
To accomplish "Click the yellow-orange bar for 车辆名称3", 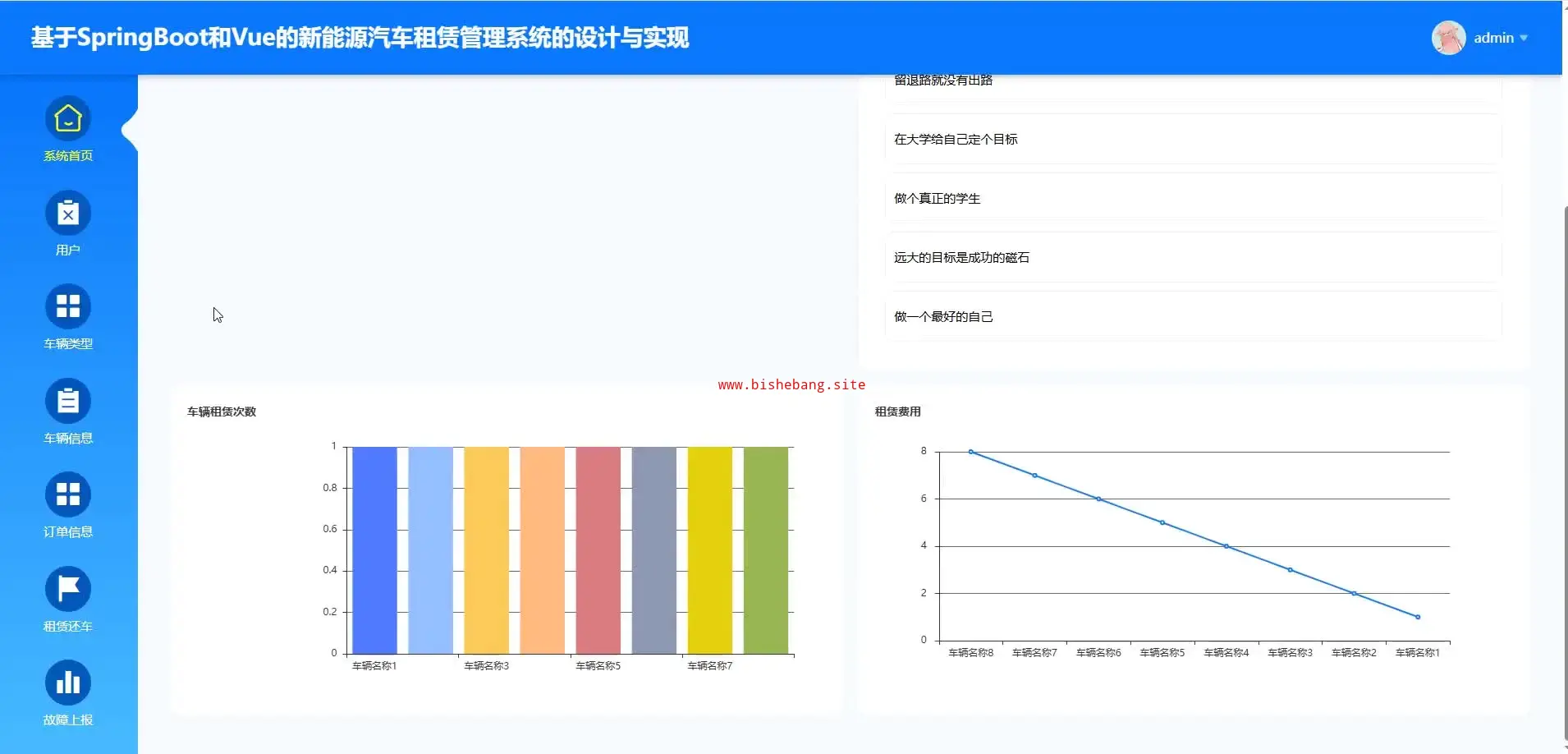I will [486, 550].
